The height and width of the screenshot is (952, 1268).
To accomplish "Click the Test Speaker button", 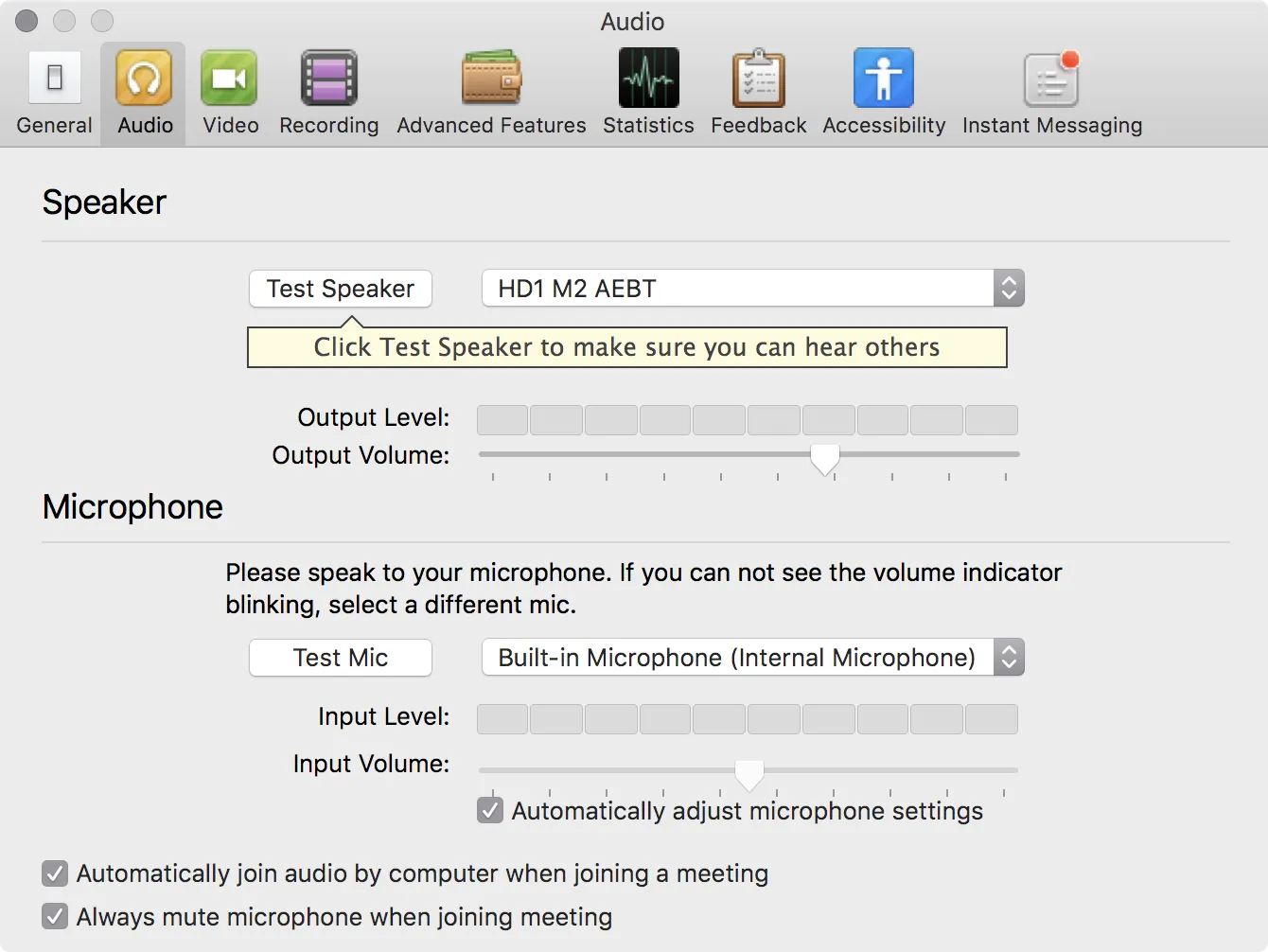I will tap(341, 289).
